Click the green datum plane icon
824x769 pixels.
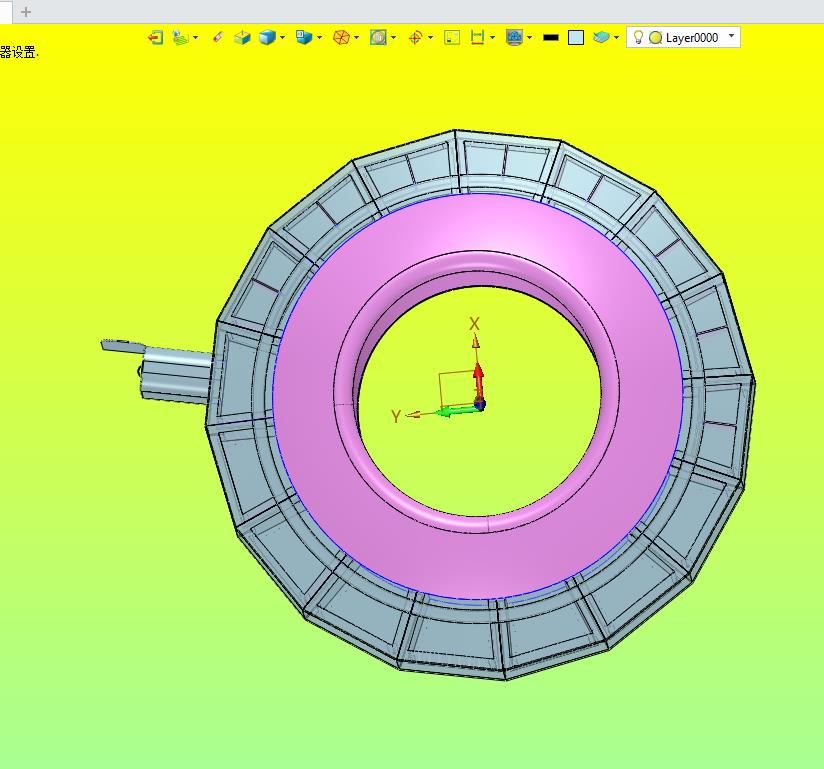coord(180,37)
